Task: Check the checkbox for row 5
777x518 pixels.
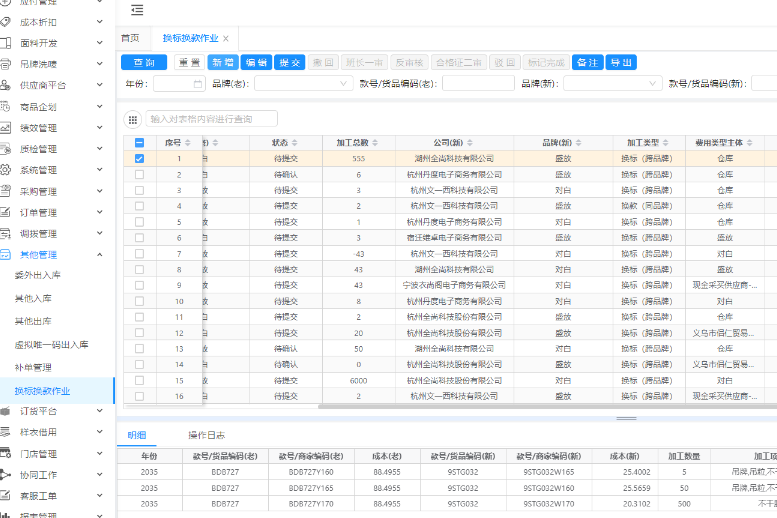Action: (x=139, y=222)
